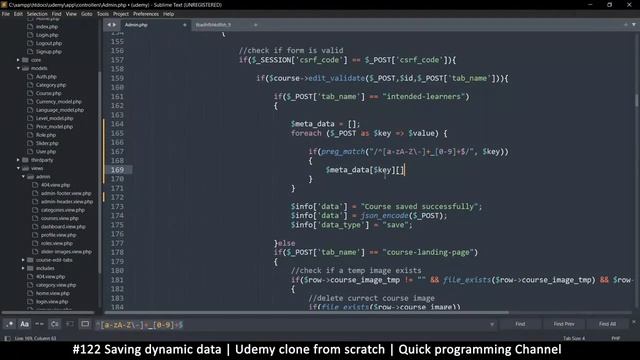
Task: Click the dashboard.view.php file icon
Action: (x=35, y=227)
